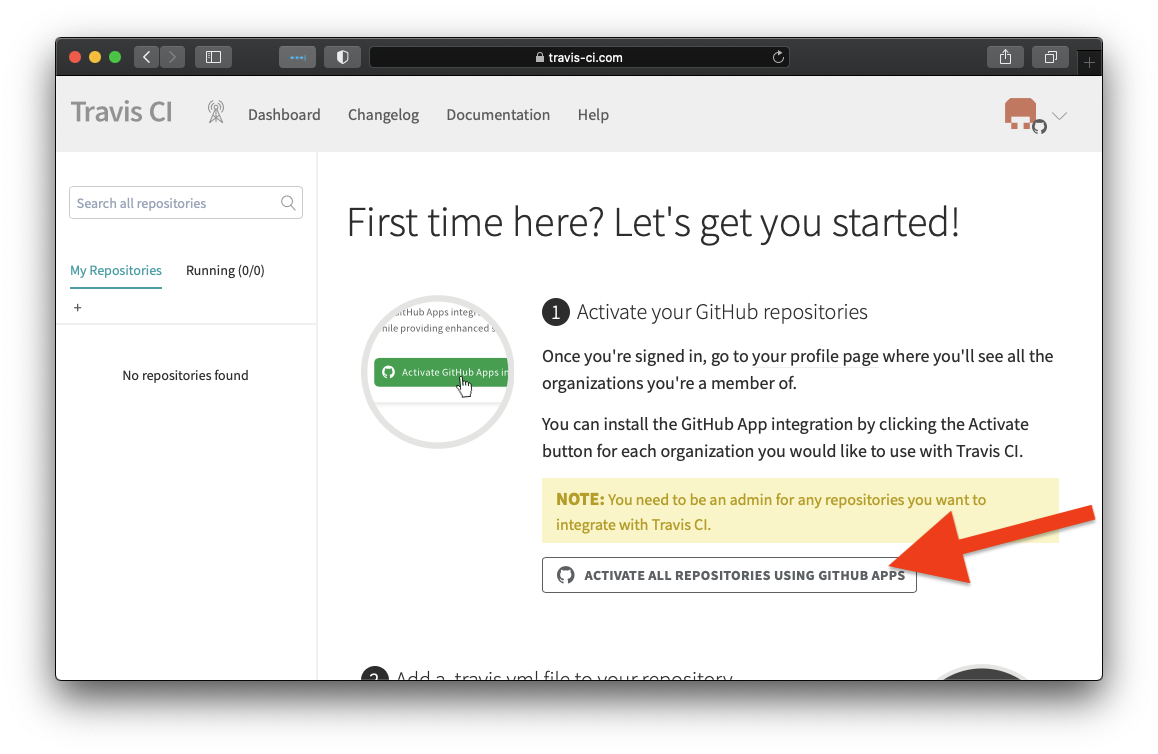Click the search magnifier icon

288,203
